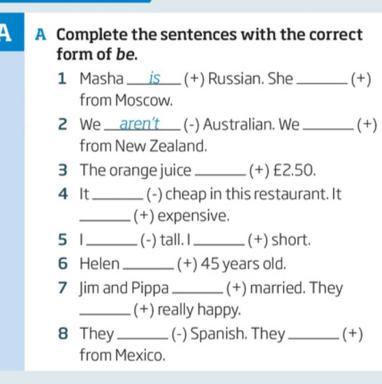Screen dimensions: 382x384
Task: Click the blue letter A beside the instructions
Action: click(40, 35)
